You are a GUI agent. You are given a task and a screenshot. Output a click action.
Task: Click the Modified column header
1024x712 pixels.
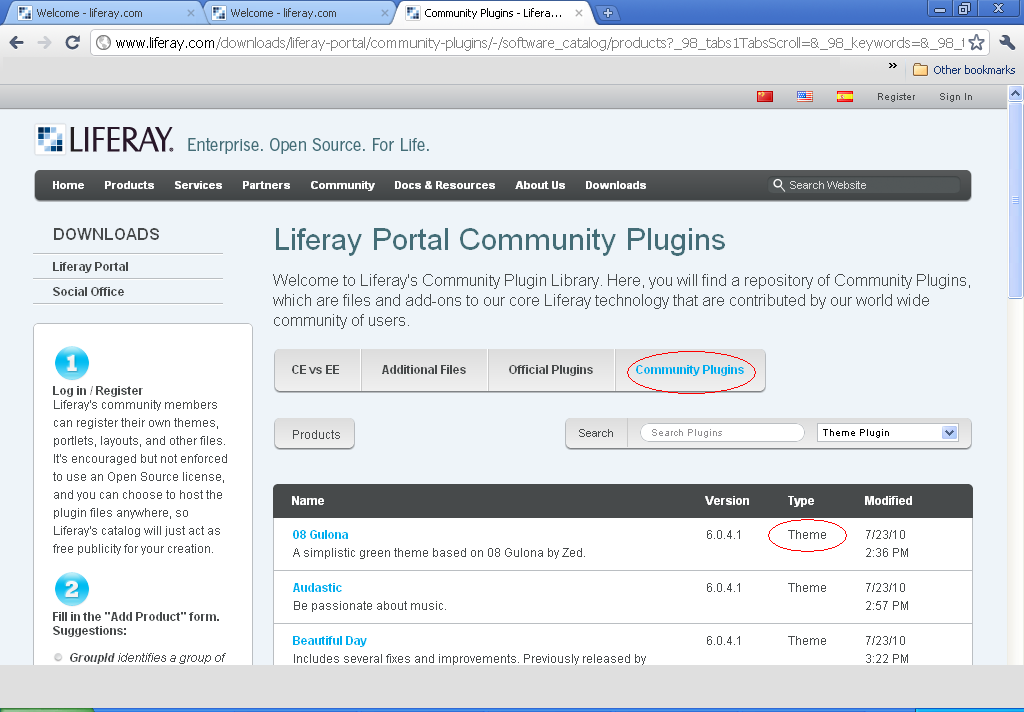[888, 501]
